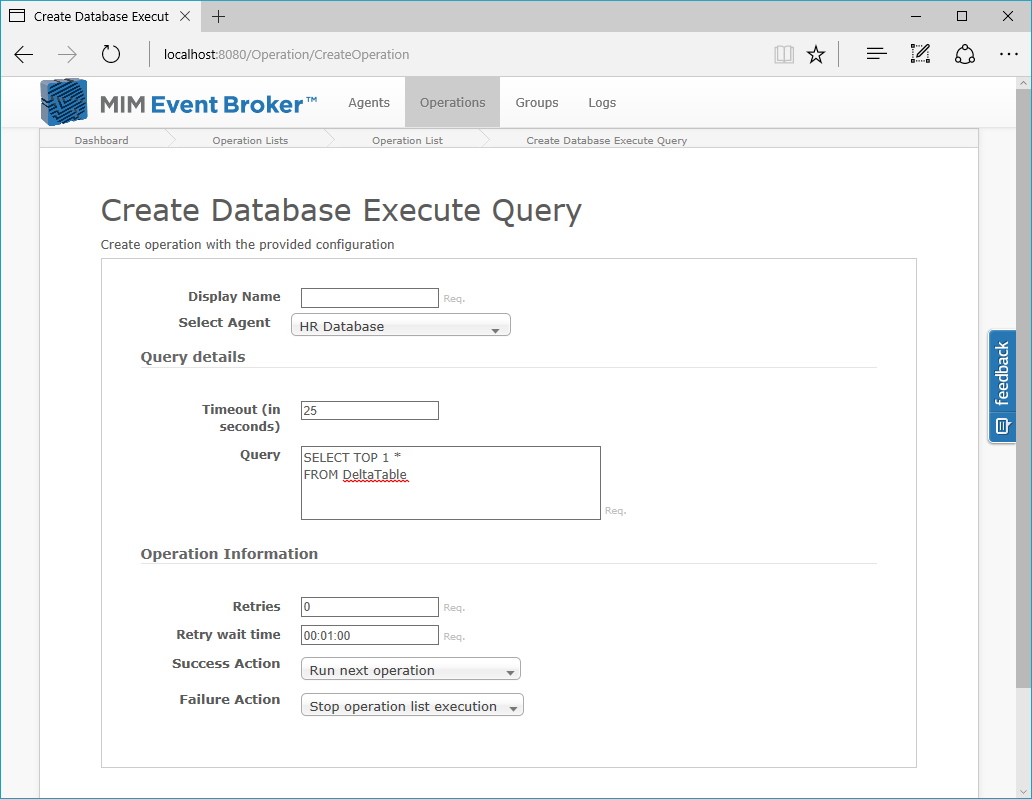
Task: Click the Timeout in seconds field
Action: [x=370, y=410]
